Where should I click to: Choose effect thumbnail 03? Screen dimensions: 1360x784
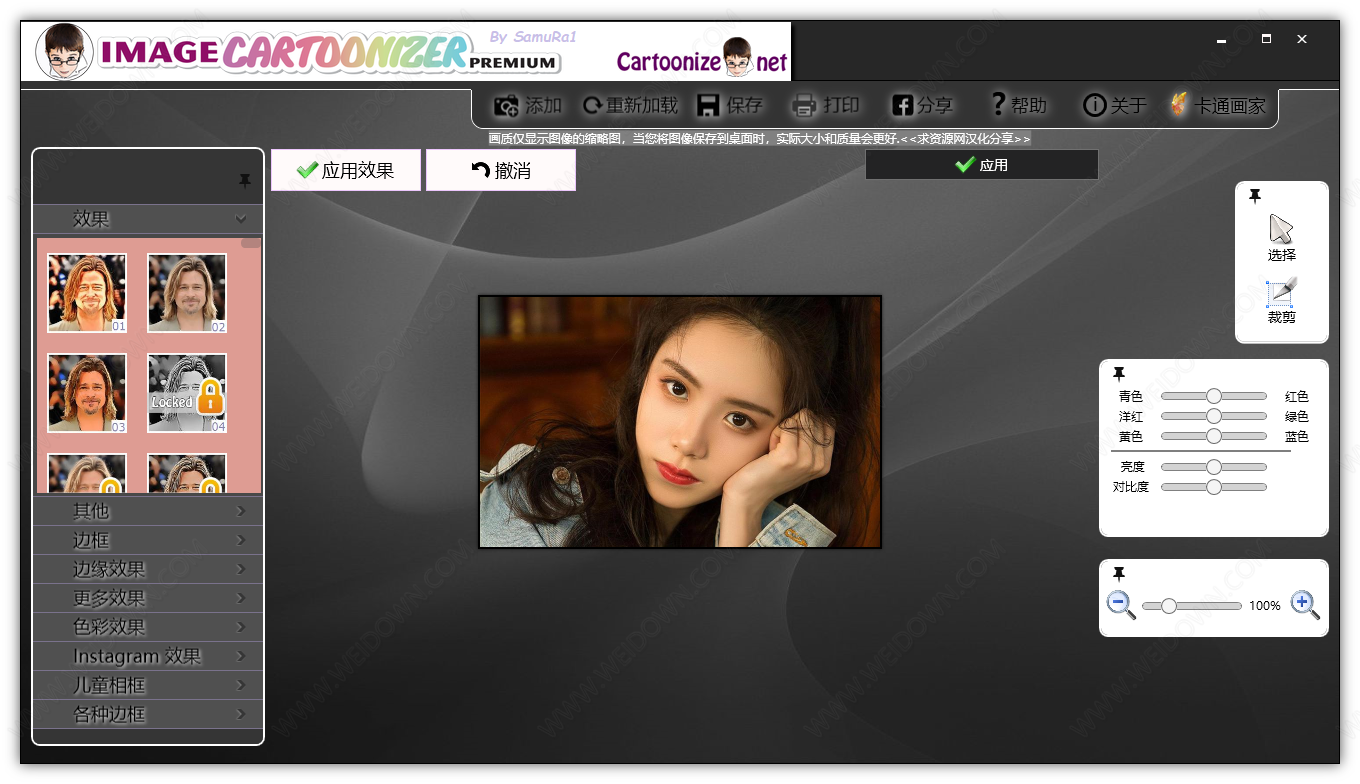coord(87,393)
